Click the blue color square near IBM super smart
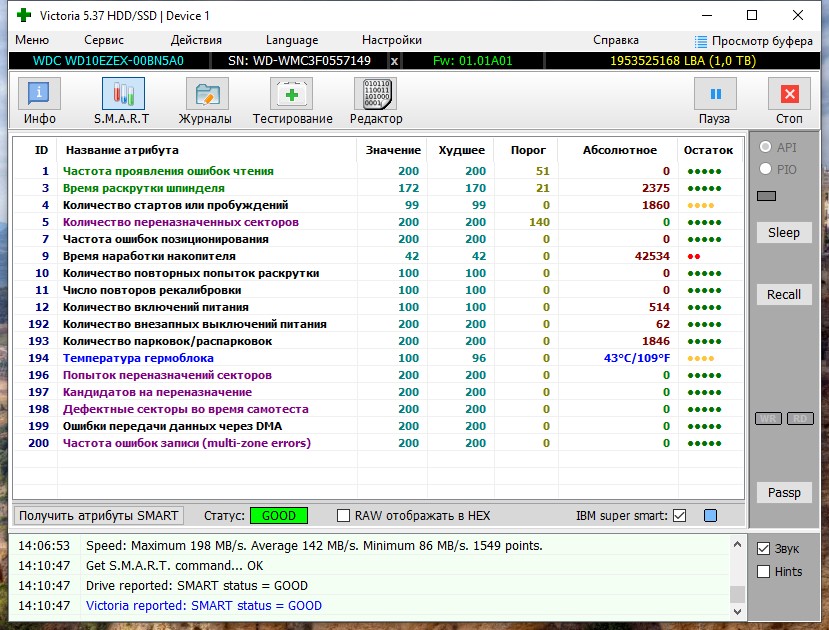Image resolution: width=829 pixels, height=630 pixels. (x=711, y=515)
